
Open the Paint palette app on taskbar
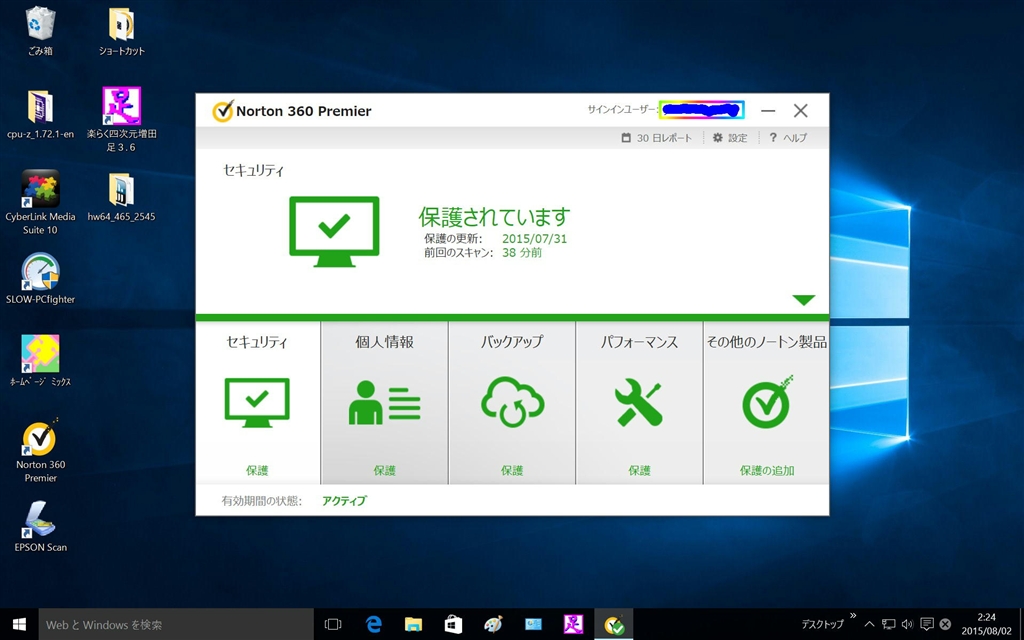(493, 624)
